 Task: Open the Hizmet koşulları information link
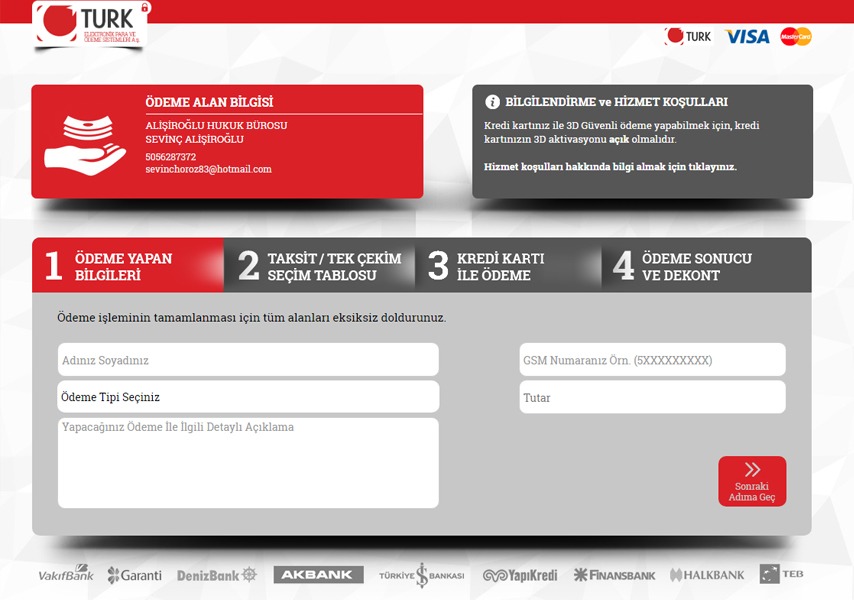click(610, 167)
